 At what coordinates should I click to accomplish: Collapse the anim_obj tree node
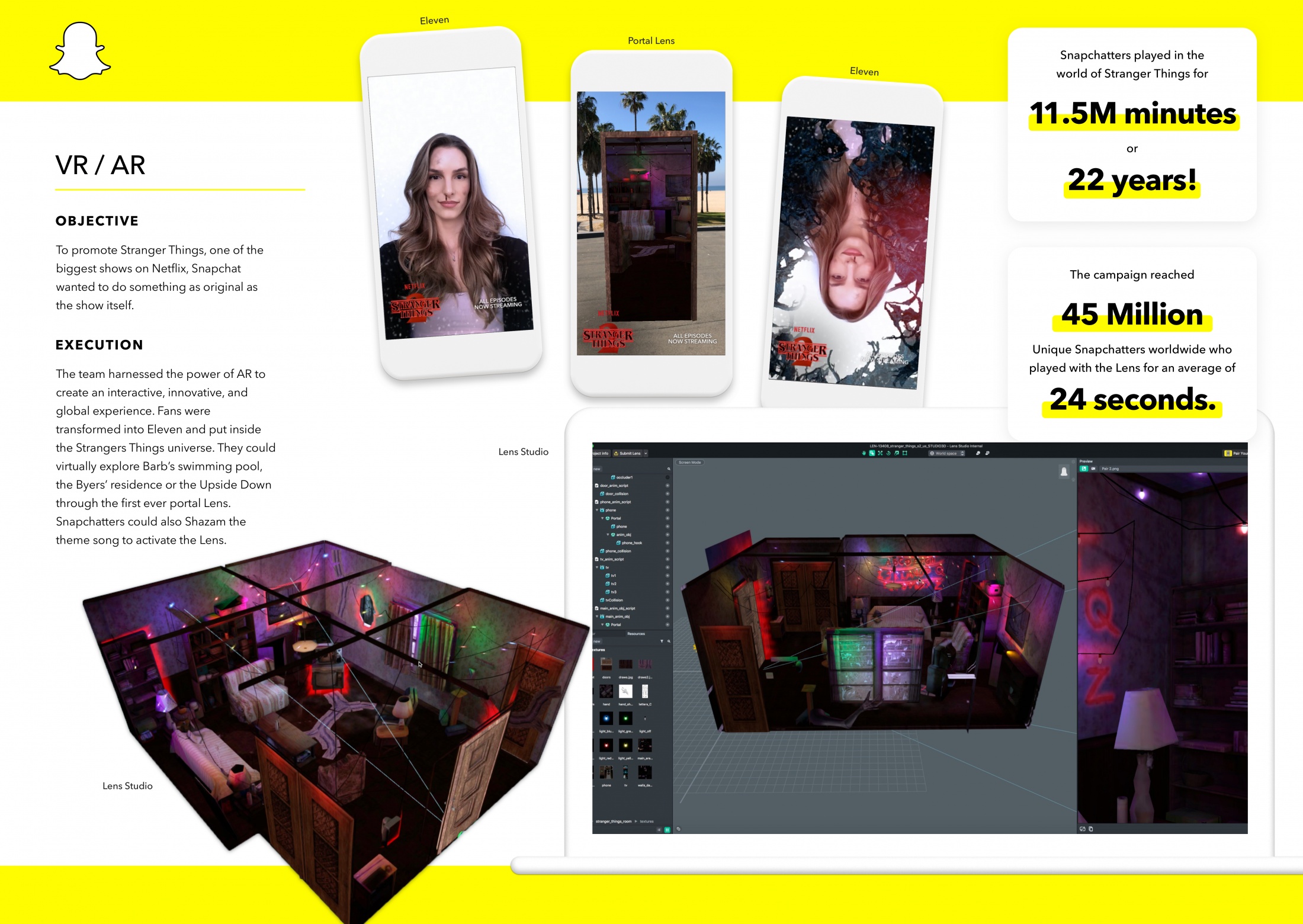(608, 534)
